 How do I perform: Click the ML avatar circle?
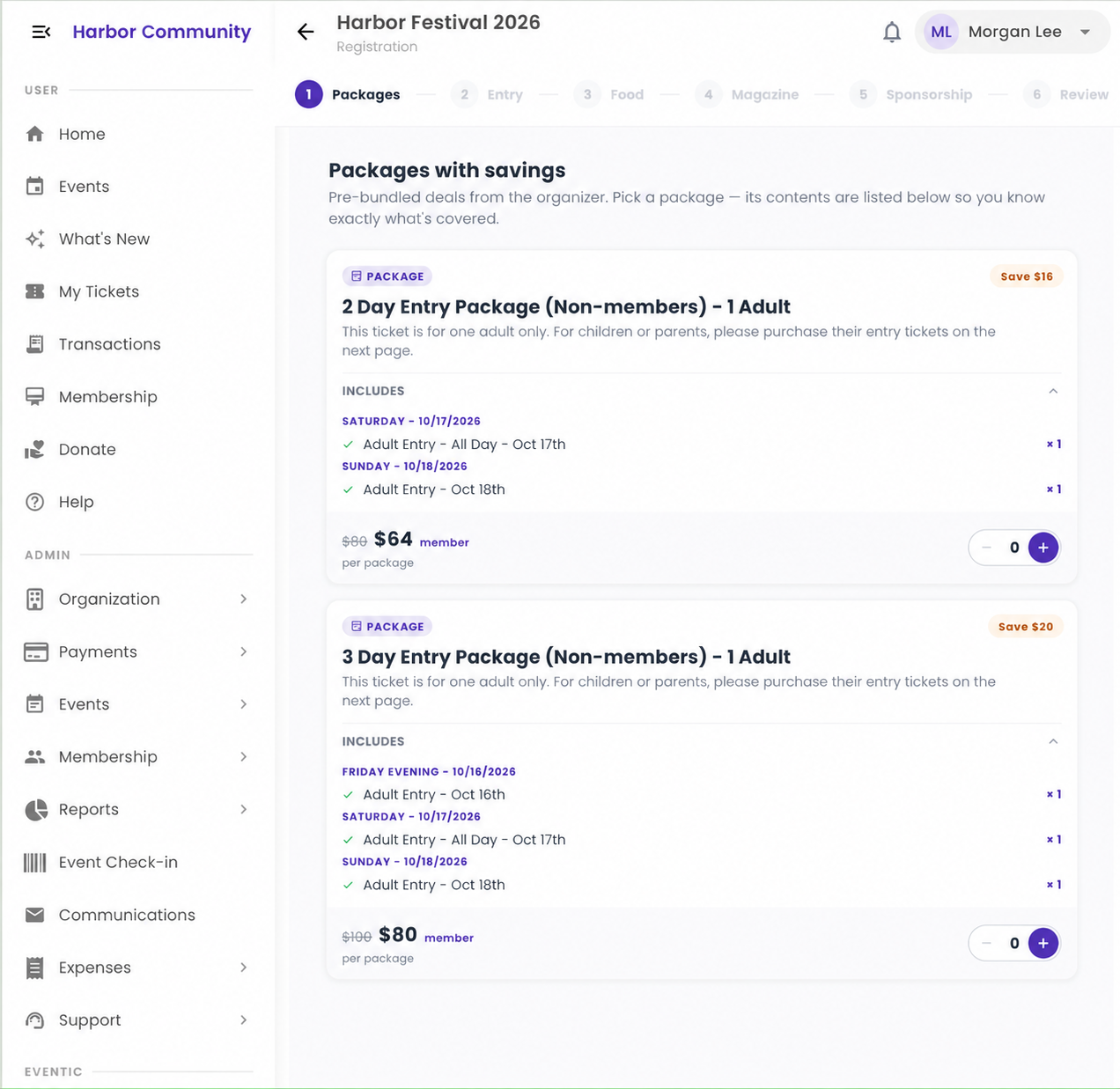click(x=941, y=32)
